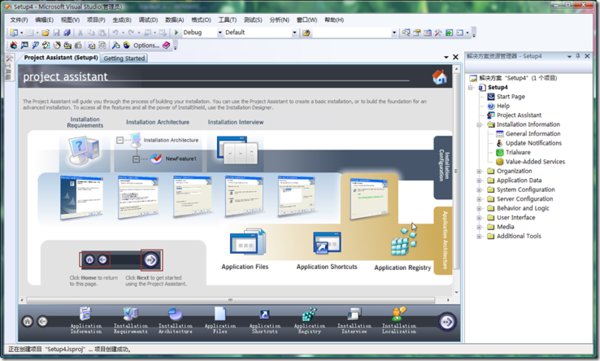Viewport: 600px width, 361px height.
Task: Click the back arrow in bottom navigation bar
Action: pos(42,321)
